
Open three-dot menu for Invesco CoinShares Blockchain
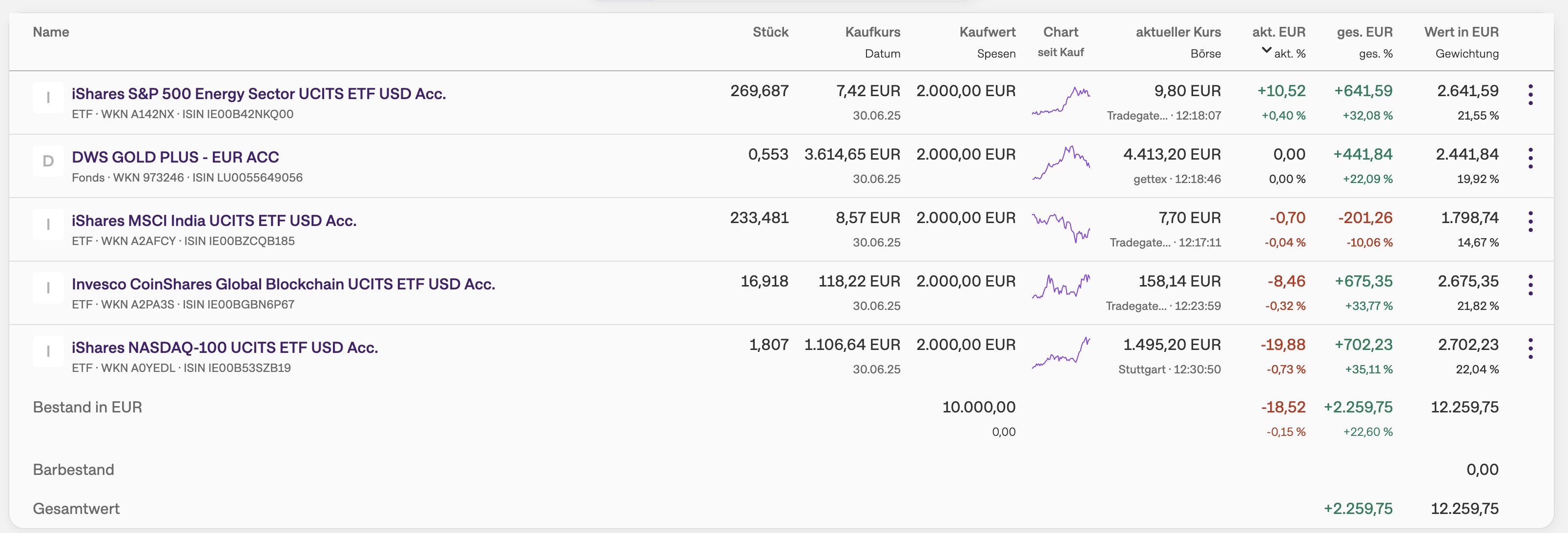1530,285
